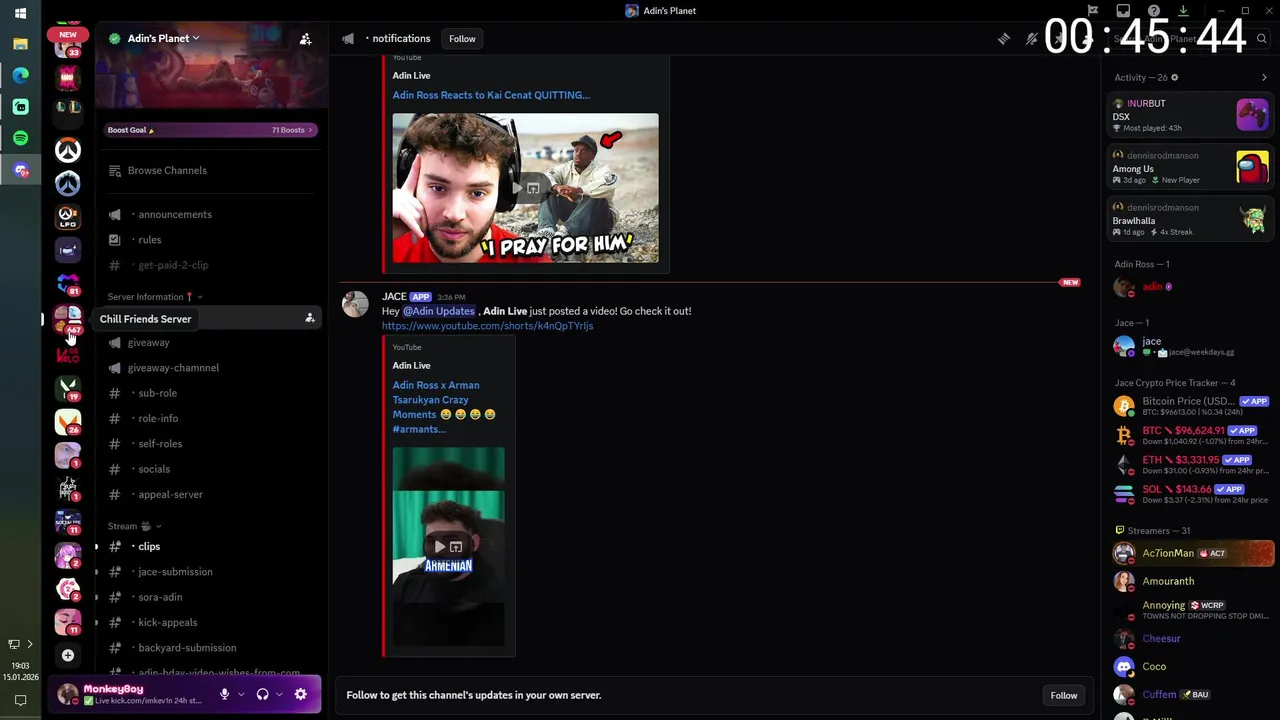Open the Activity settings gear
The image size is (1280, 720).
(x=1174, y=77)
